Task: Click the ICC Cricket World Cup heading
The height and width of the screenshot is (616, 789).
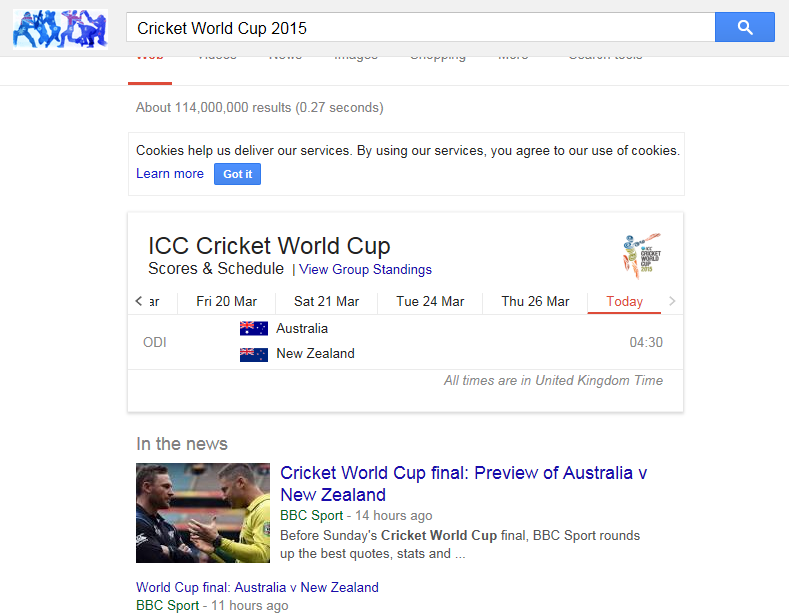Action: 269,246
